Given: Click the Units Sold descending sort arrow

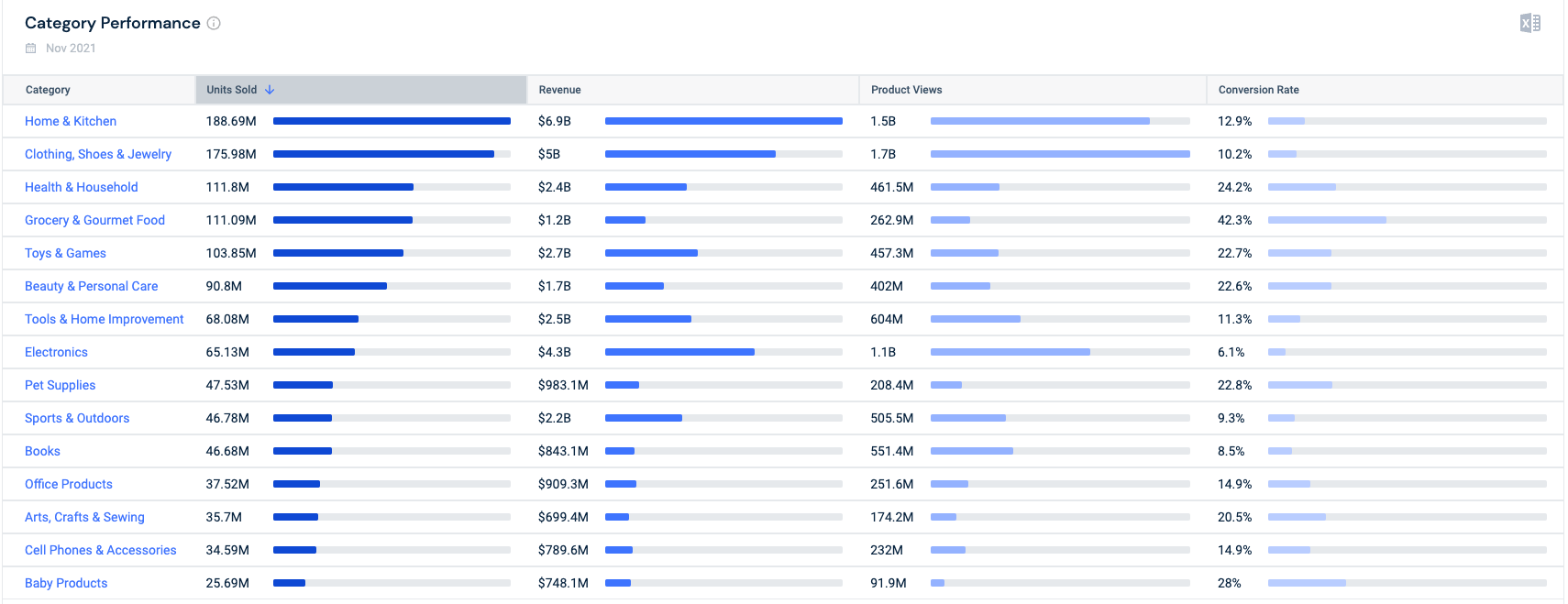Looking at the screenshot, I should (270, 90).
